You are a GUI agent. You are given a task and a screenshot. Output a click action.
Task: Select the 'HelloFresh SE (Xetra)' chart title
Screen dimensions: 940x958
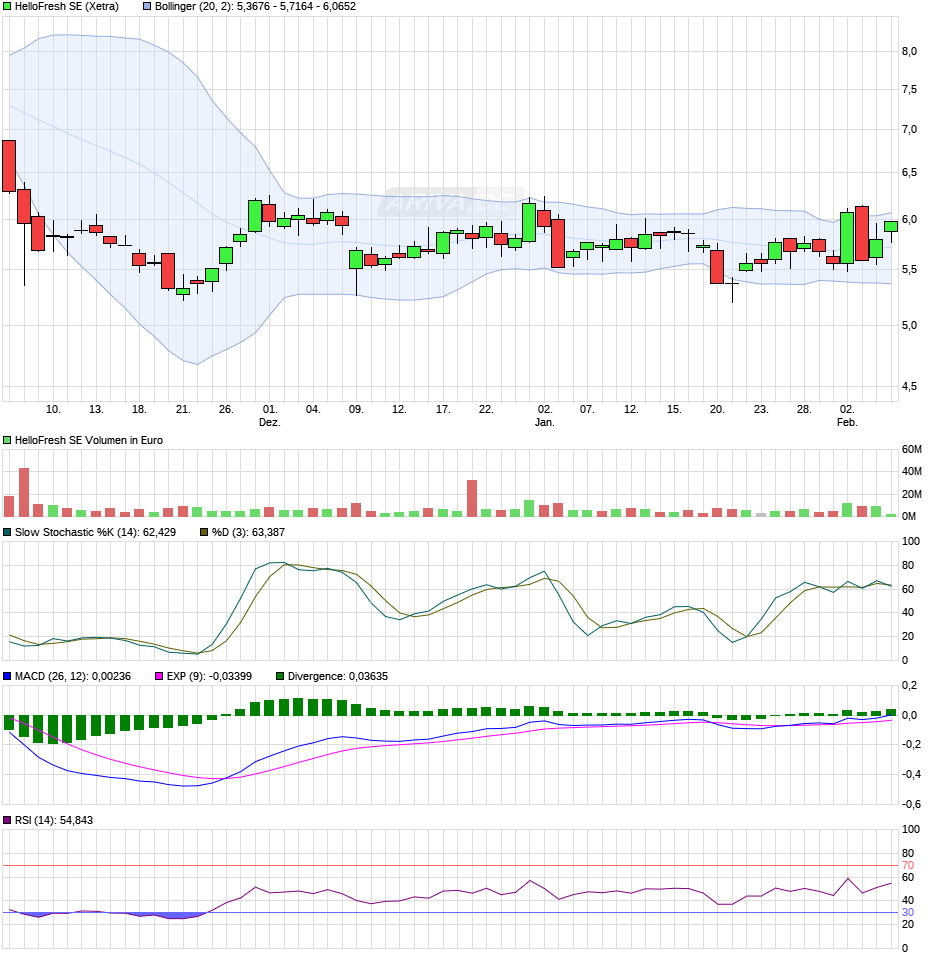click(67, 6)
